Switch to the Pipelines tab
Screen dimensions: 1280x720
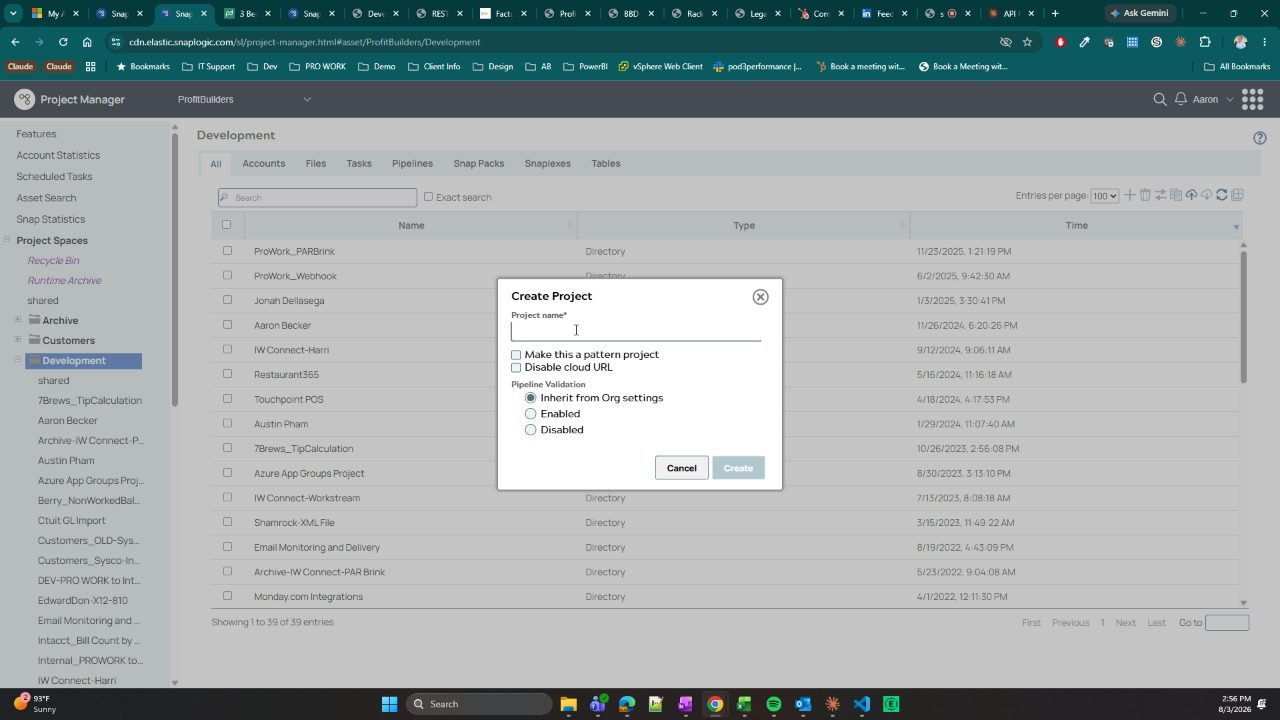click(412, 164)
